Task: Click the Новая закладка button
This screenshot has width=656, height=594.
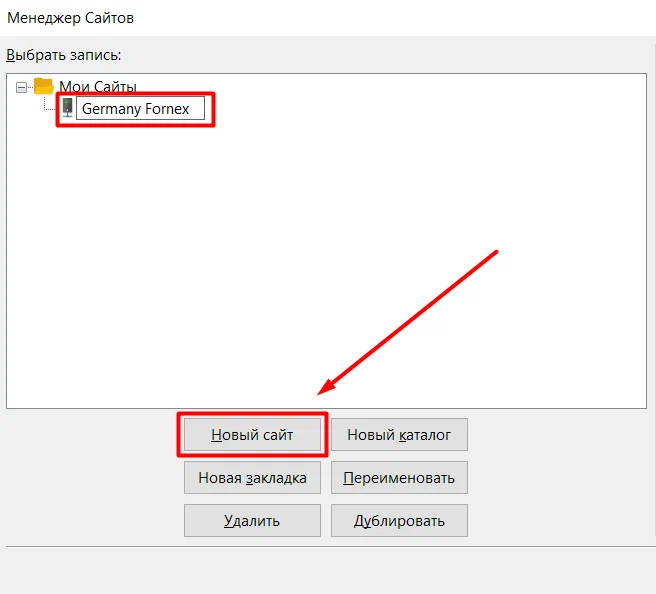Action: 252,478
